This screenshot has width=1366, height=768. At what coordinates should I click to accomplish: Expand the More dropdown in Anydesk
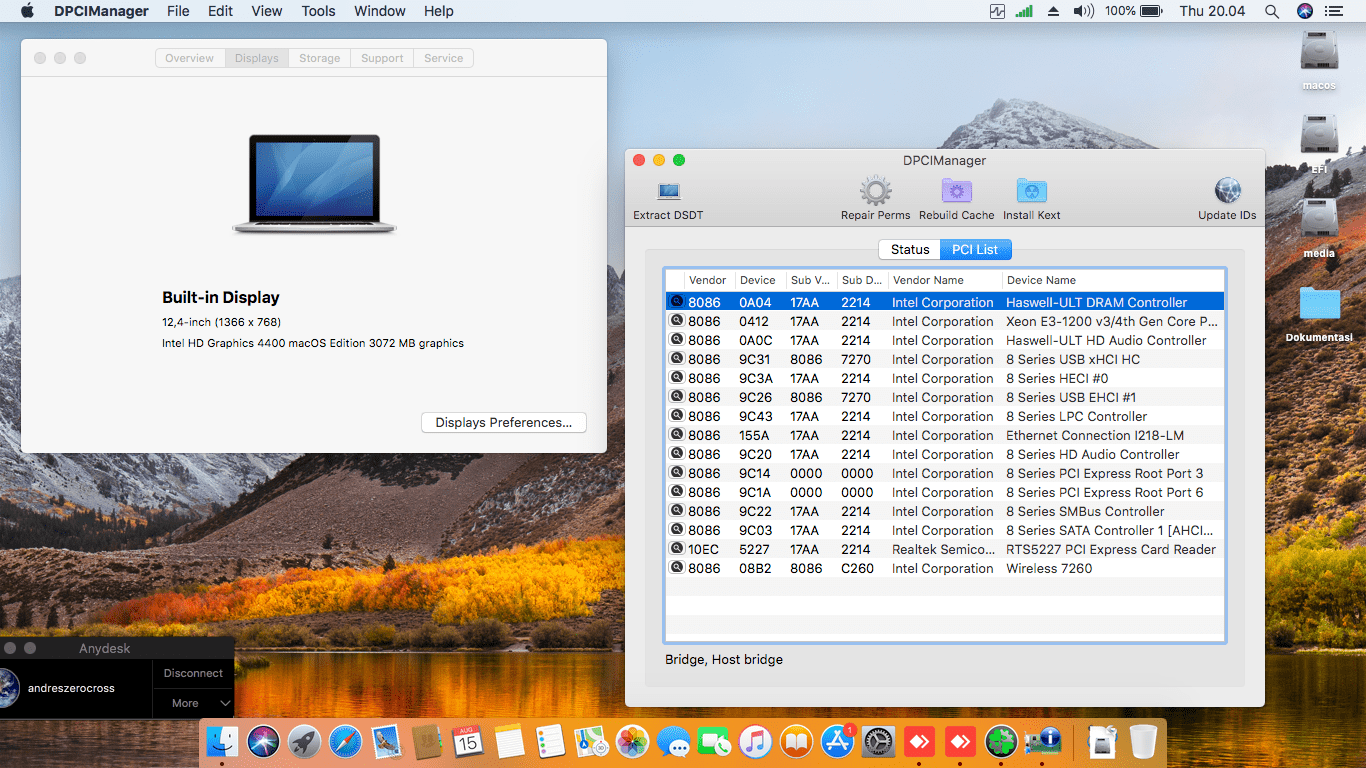pyautogui.click(x=193, y=703)
